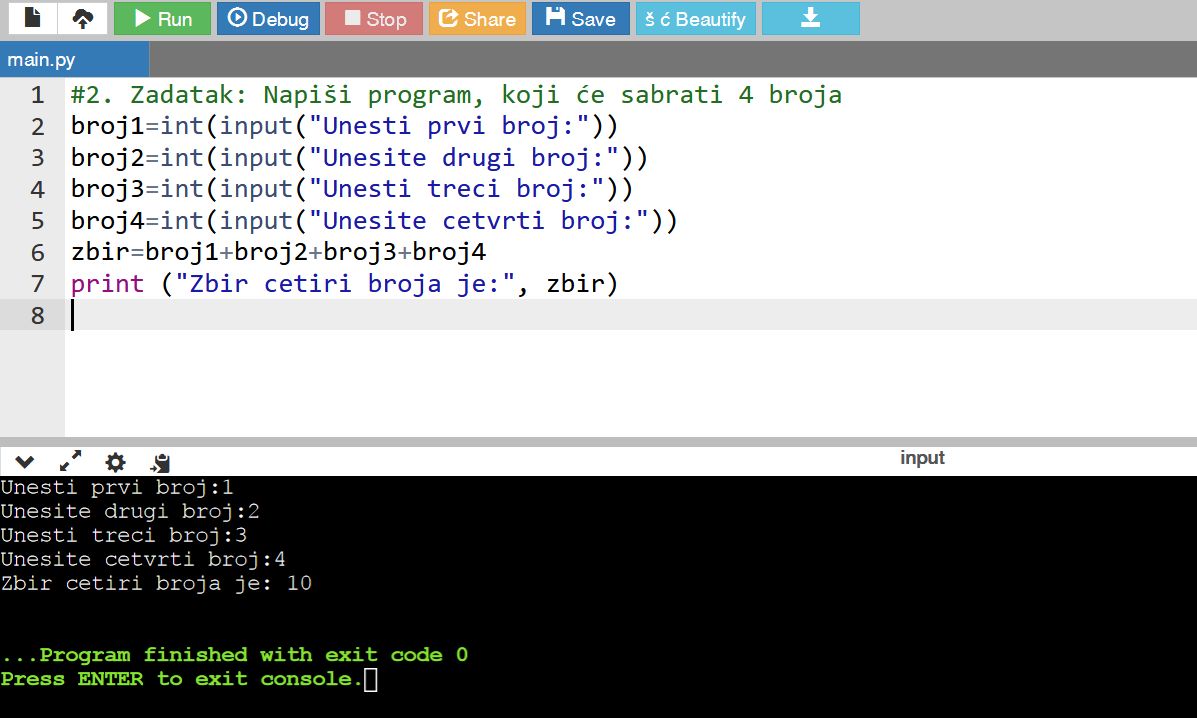Run the program
The image size is (1197, 718).
click(x=162, y=18)
